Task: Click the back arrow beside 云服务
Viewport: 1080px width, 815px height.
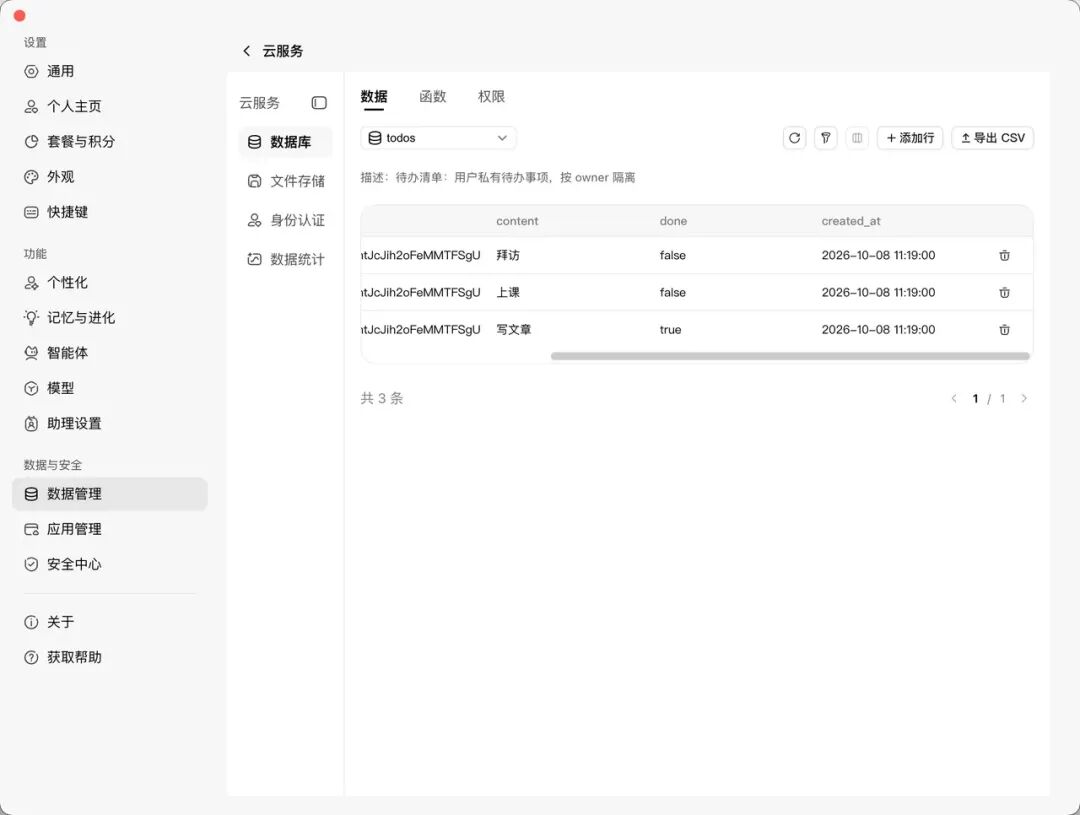Action: tap(247, 51)
